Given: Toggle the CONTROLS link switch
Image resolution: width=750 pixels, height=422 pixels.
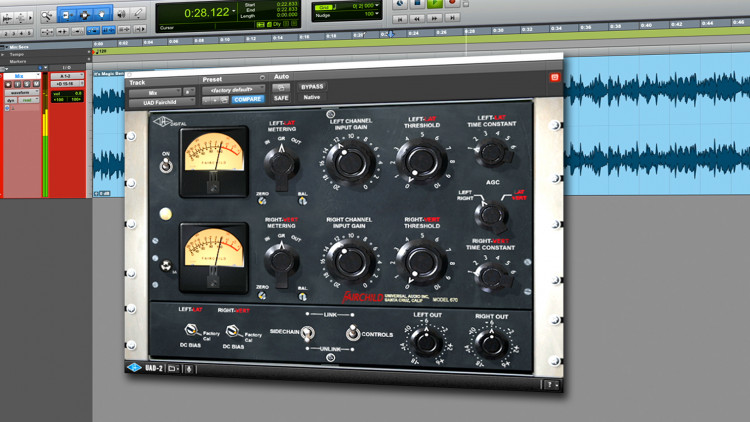Looking at the screenshot, I should click(352, 333).
